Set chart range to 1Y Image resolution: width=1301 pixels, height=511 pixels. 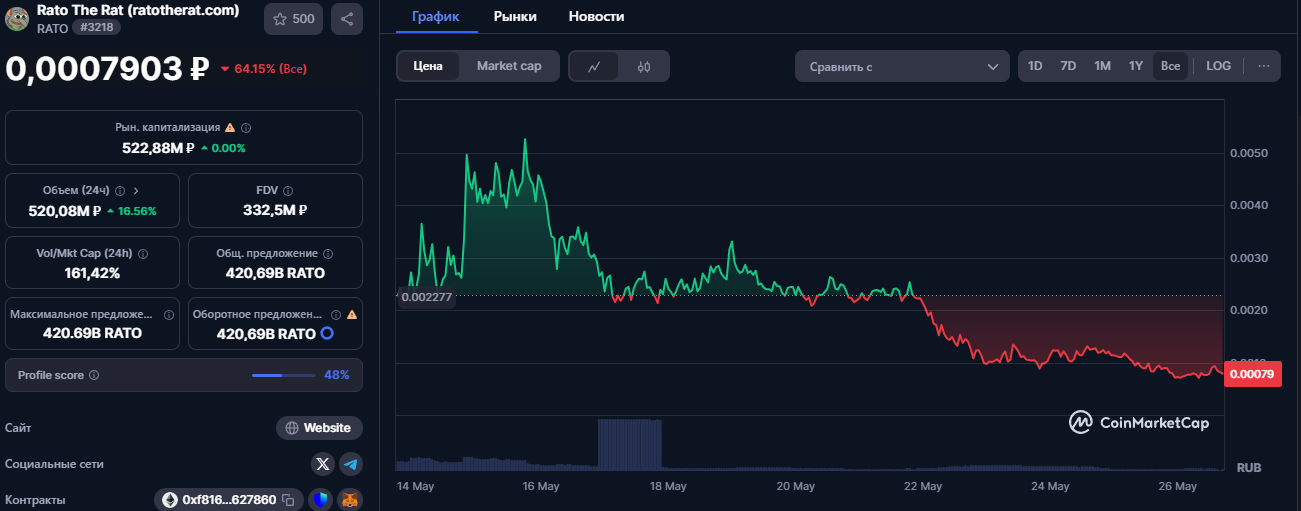(1136, 66)
